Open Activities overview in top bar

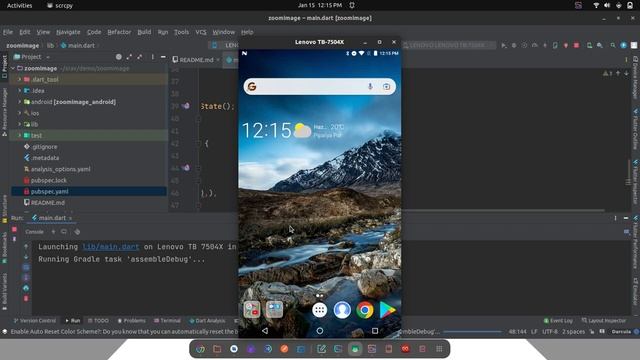(20, 5)
